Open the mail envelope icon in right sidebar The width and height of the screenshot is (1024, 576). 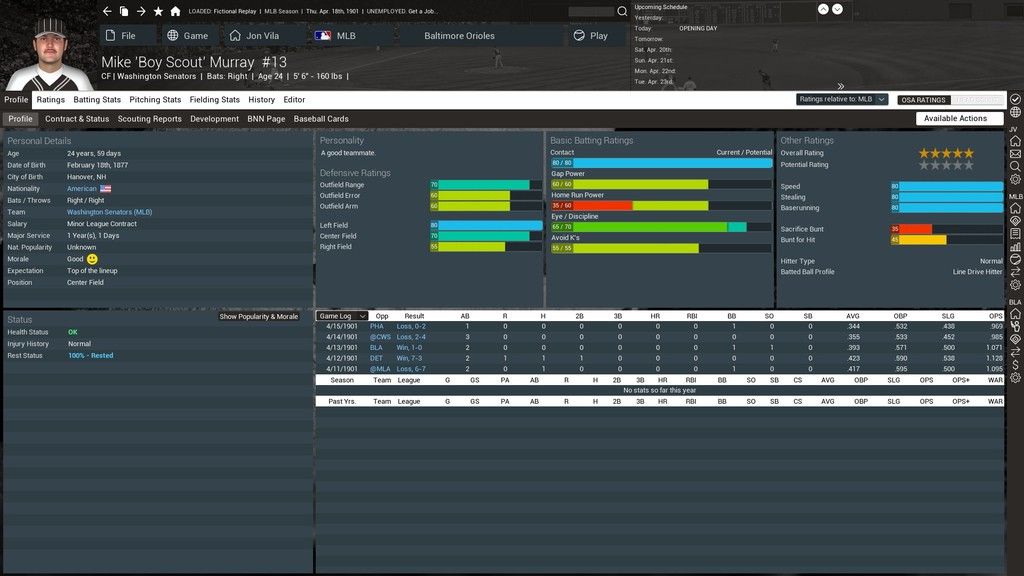pyautogui.click(x=1015, y=154)
